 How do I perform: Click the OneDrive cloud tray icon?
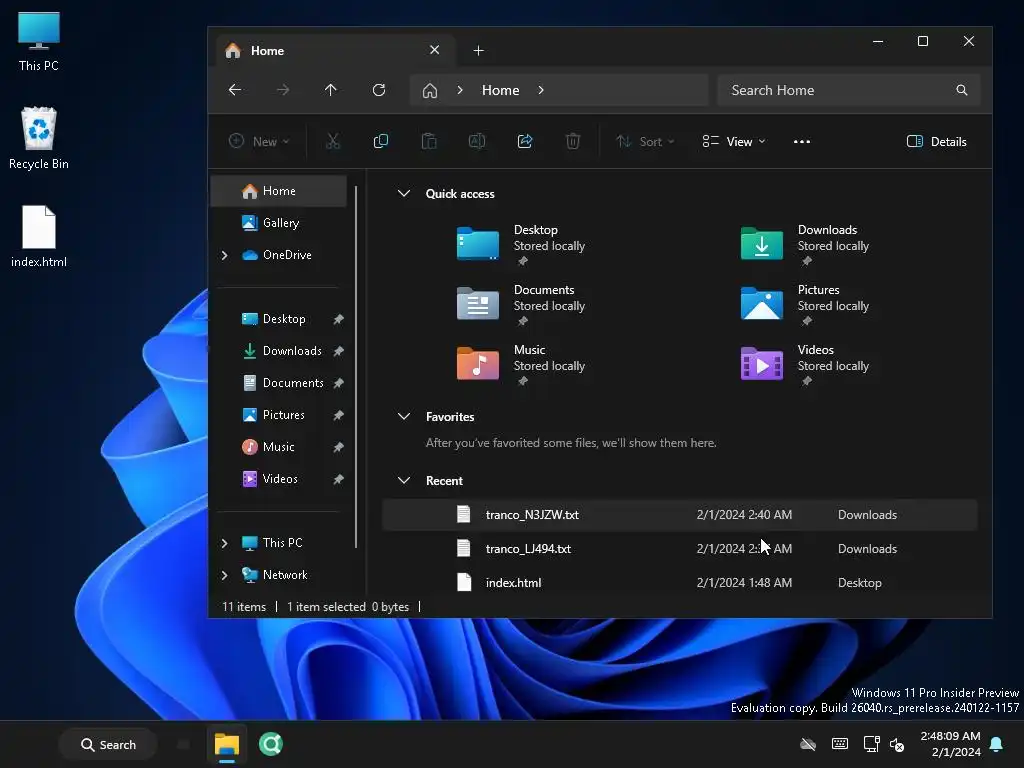[808, 744]
